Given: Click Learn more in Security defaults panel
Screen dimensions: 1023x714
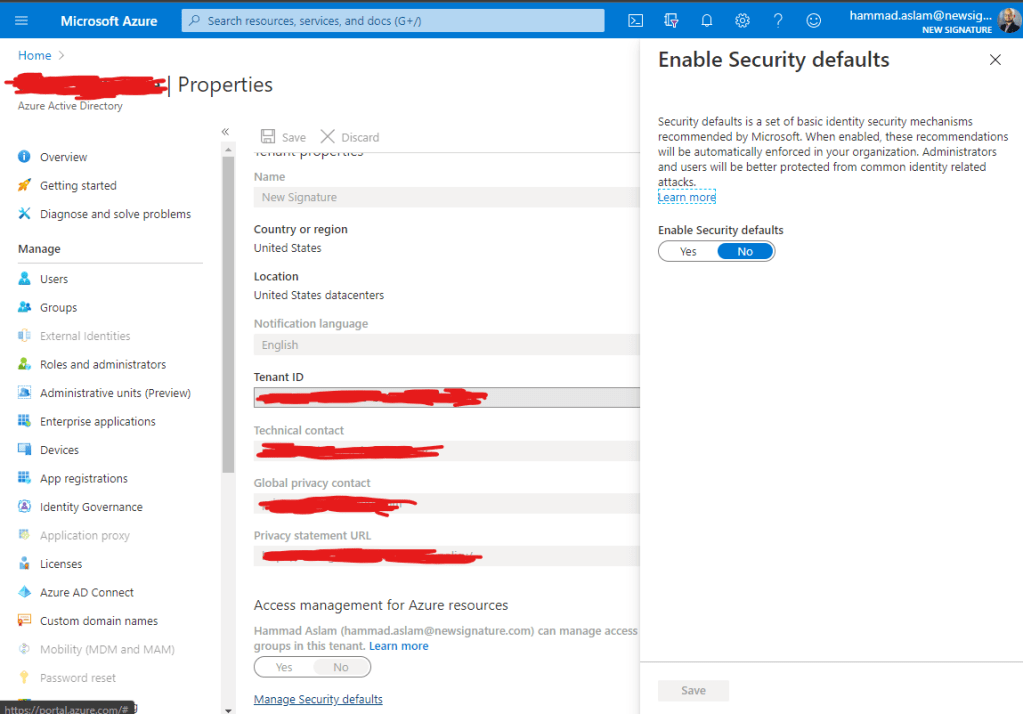Looking at the screenshot, I should [686, 197].
